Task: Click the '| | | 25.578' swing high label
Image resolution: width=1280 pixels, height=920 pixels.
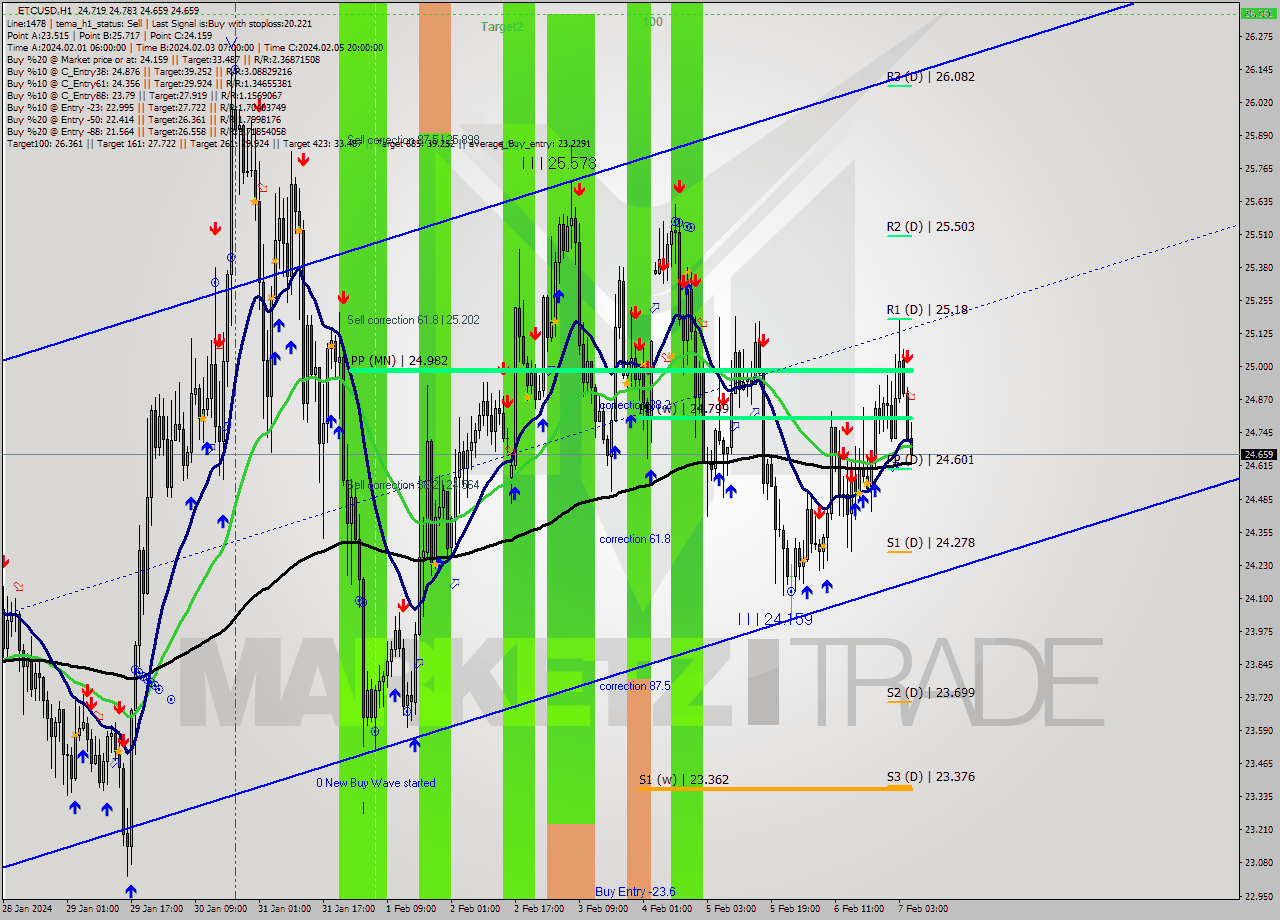Action: tap(559, 162)
